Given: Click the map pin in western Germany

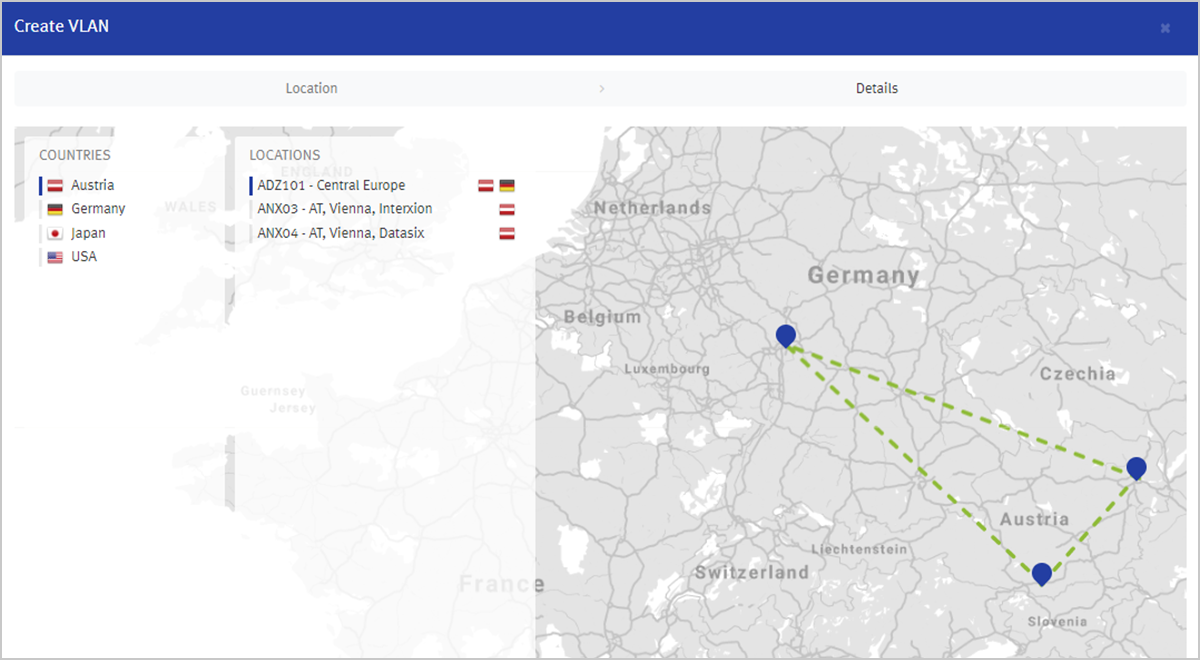Looking at the screenshot, I should (x=786, y=336).
